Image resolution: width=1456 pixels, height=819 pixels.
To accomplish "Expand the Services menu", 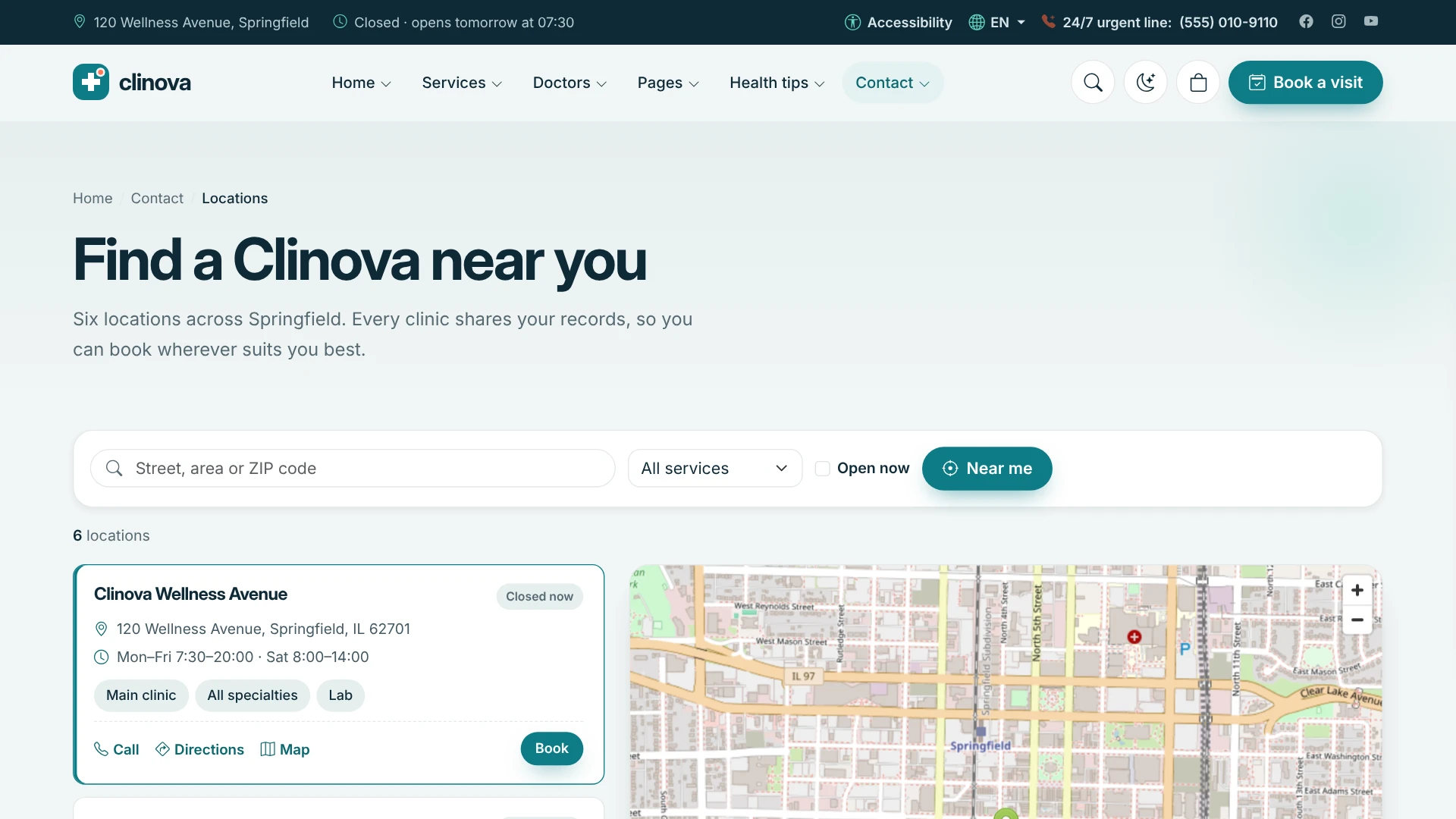I will point(462,83).
